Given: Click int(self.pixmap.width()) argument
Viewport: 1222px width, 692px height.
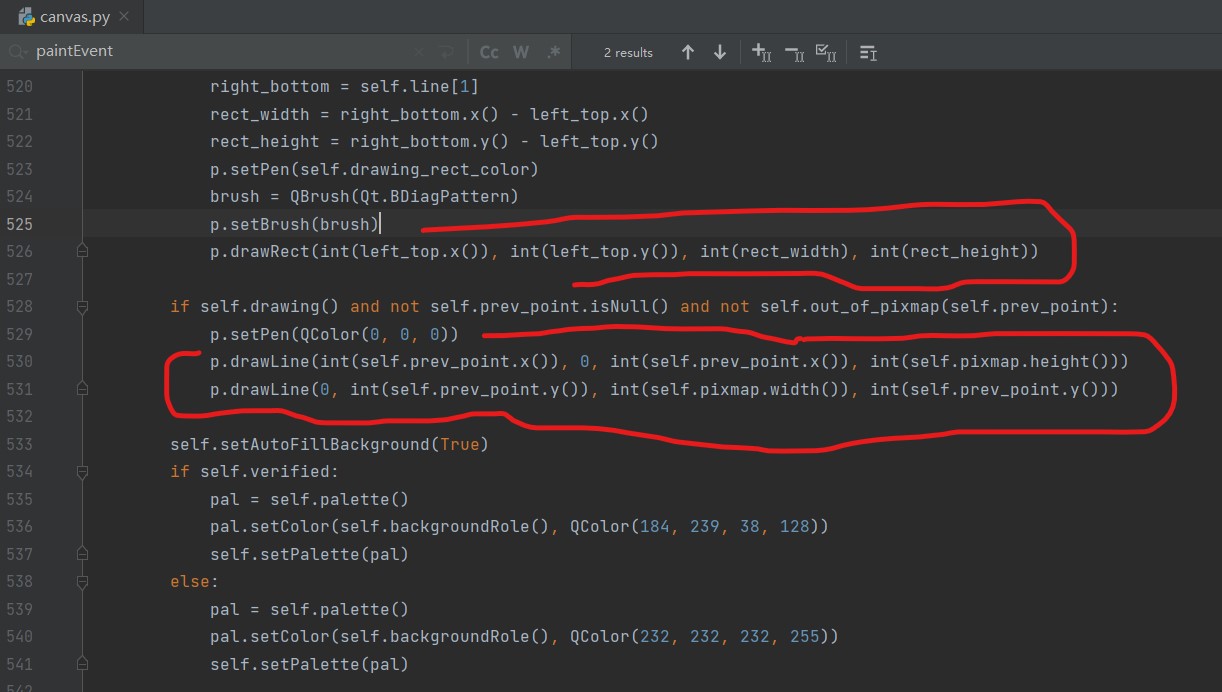Looking at the screenshot, I should [729, 388].
